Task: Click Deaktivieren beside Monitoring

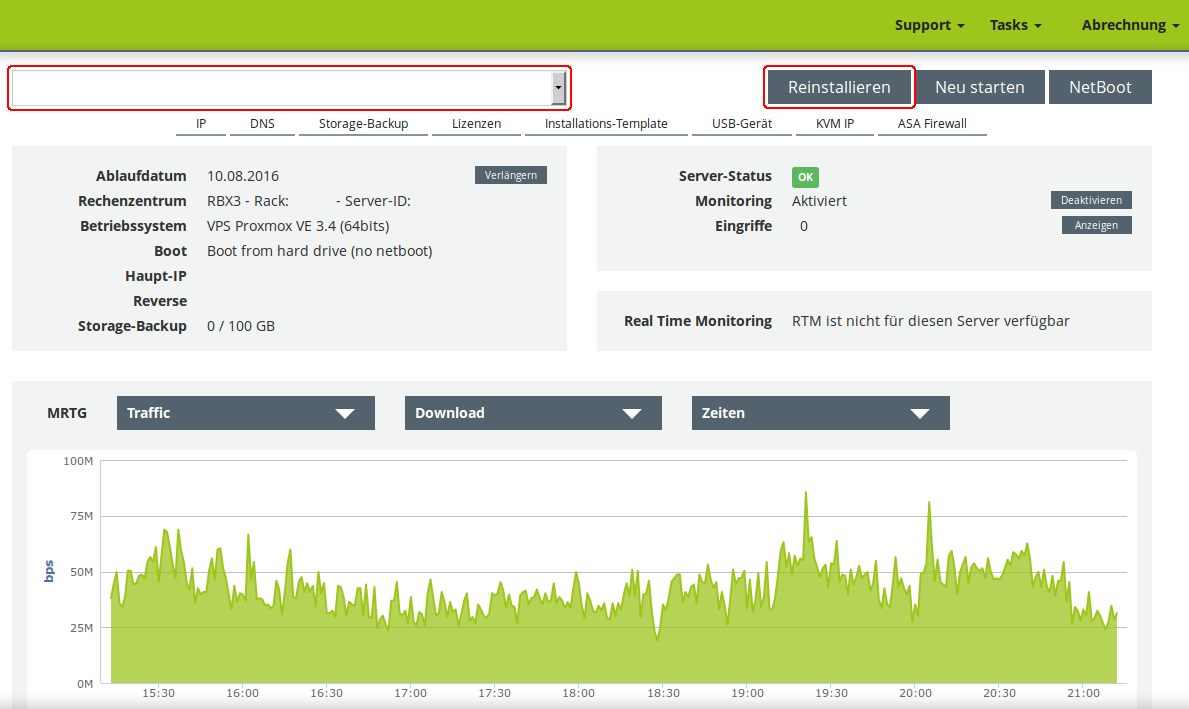Action: click(x=1090, y=200)
